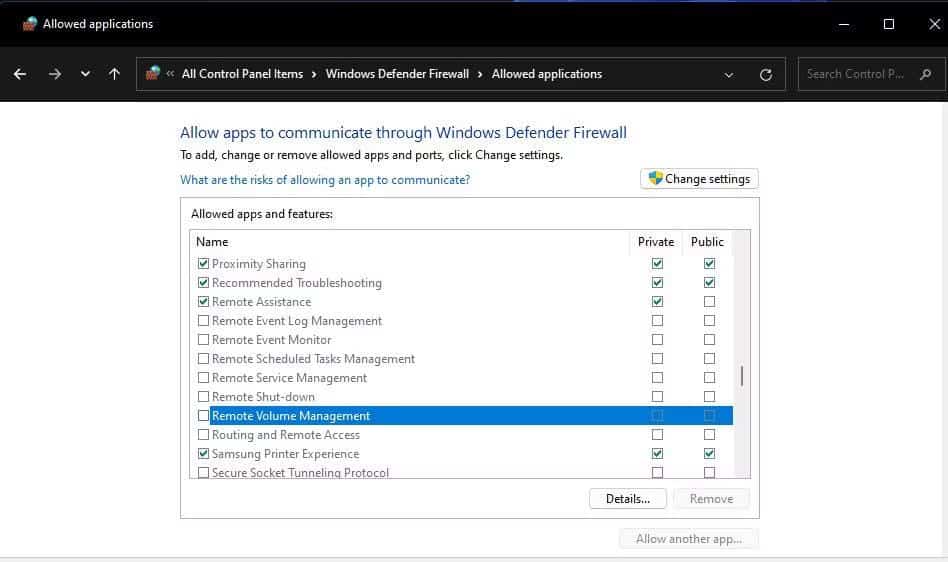This screenshot has height=562, width=948.
Task: Click the Change settings button
Action: pos(699,179)
